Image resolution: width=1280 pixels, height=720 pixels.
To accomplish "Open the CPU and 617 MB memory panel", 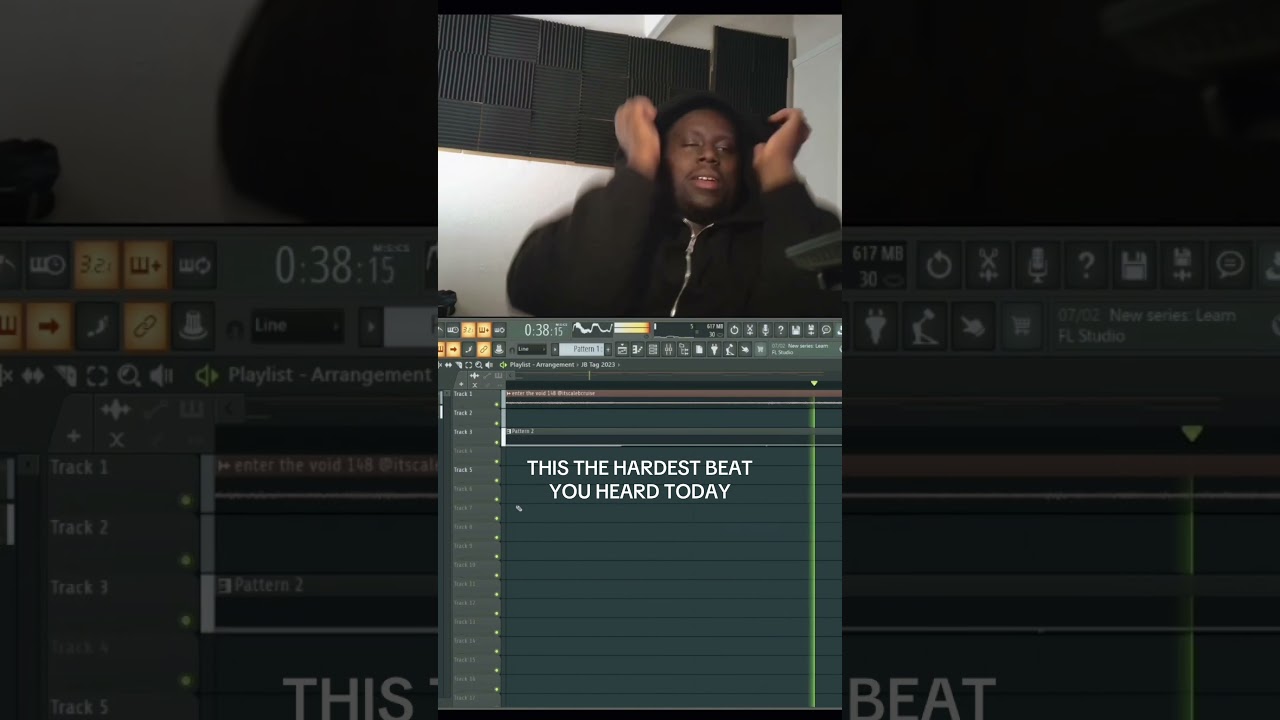I will pos(688,330).
